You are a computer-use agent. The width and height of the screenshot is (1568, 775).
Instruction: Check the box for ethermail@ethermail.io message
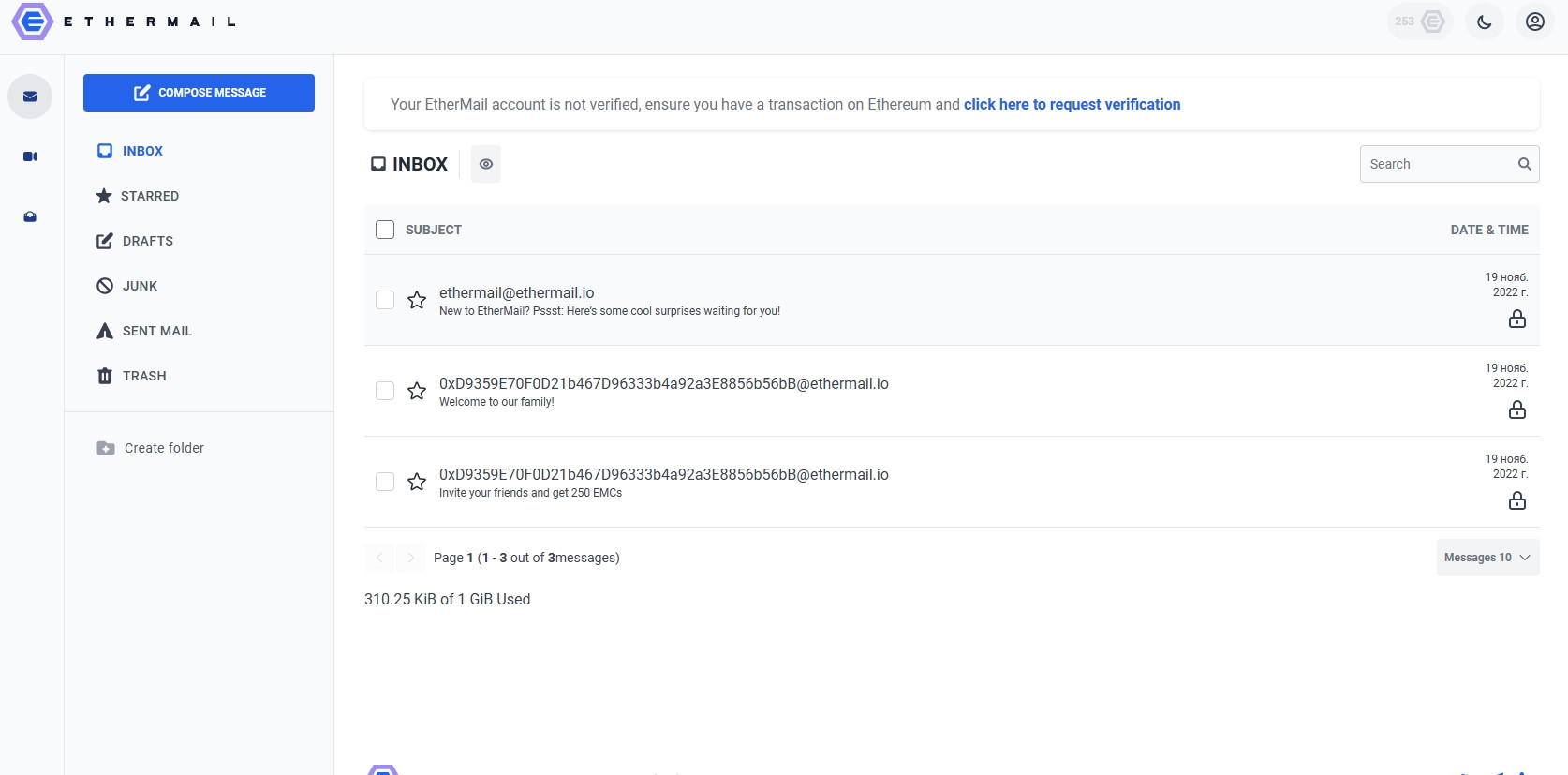385,300
